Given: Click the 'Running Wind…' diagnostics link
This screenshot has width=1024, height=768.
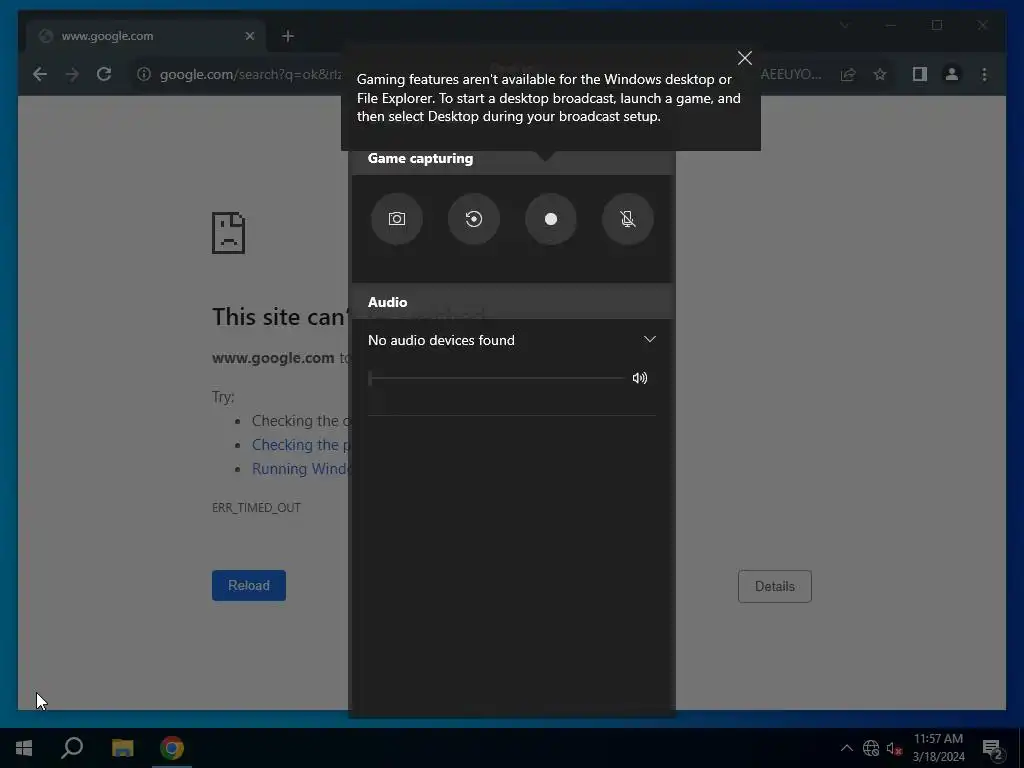Looking at the screenshot, I should coord(301,469).
